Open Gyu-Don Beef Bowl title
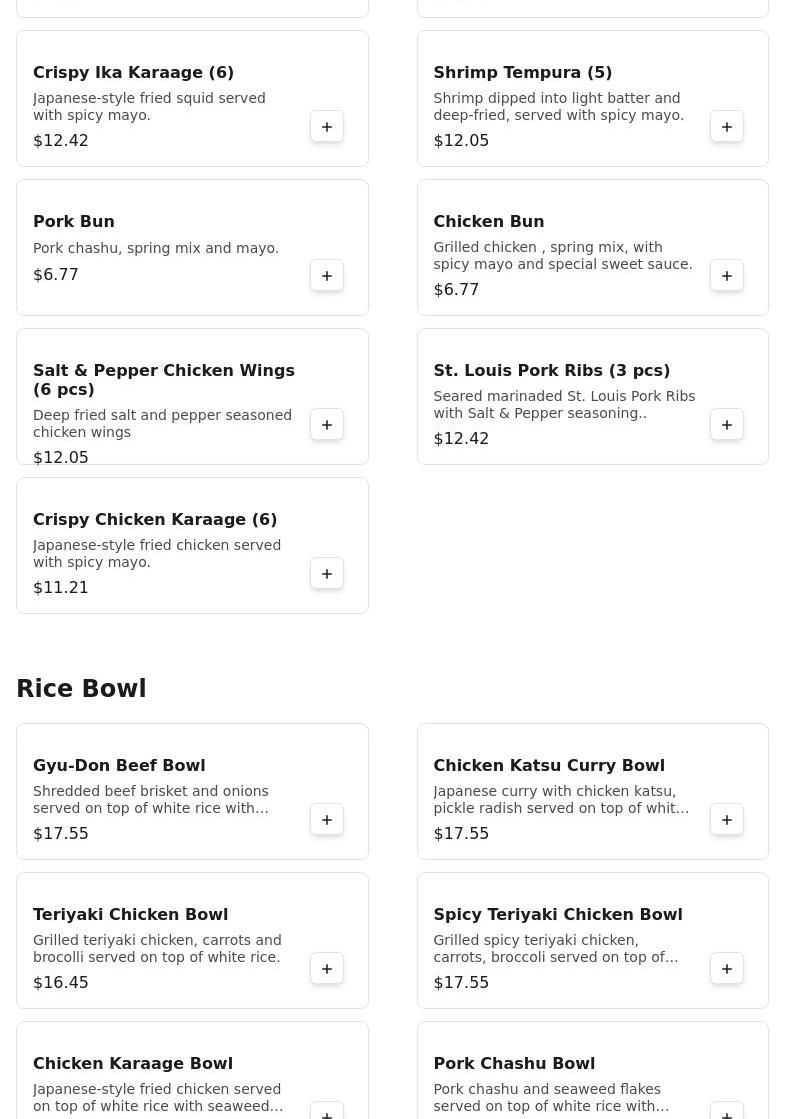This screenshot has width=785, height=1119. point(119,766)
